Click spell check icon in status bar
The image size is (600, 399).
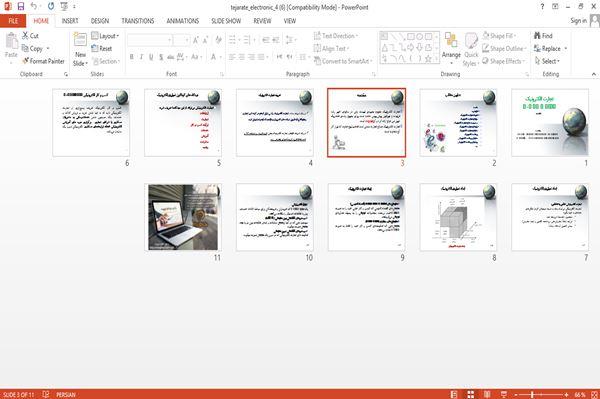[46, 394]
